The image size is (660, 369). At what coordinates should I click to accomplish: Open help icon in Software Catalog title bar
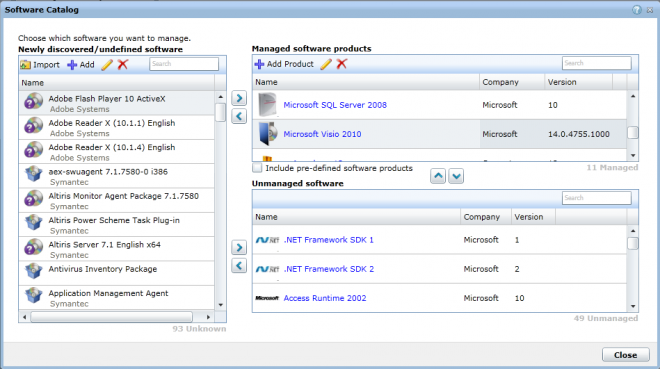point(637,10)
